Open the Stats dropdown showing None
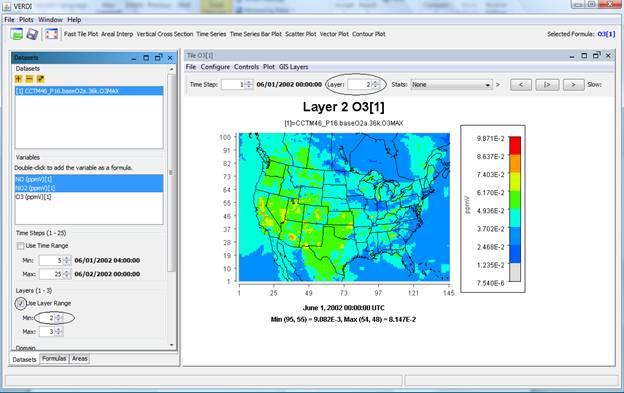Screen dimensions: 624x393 [451, 85]
